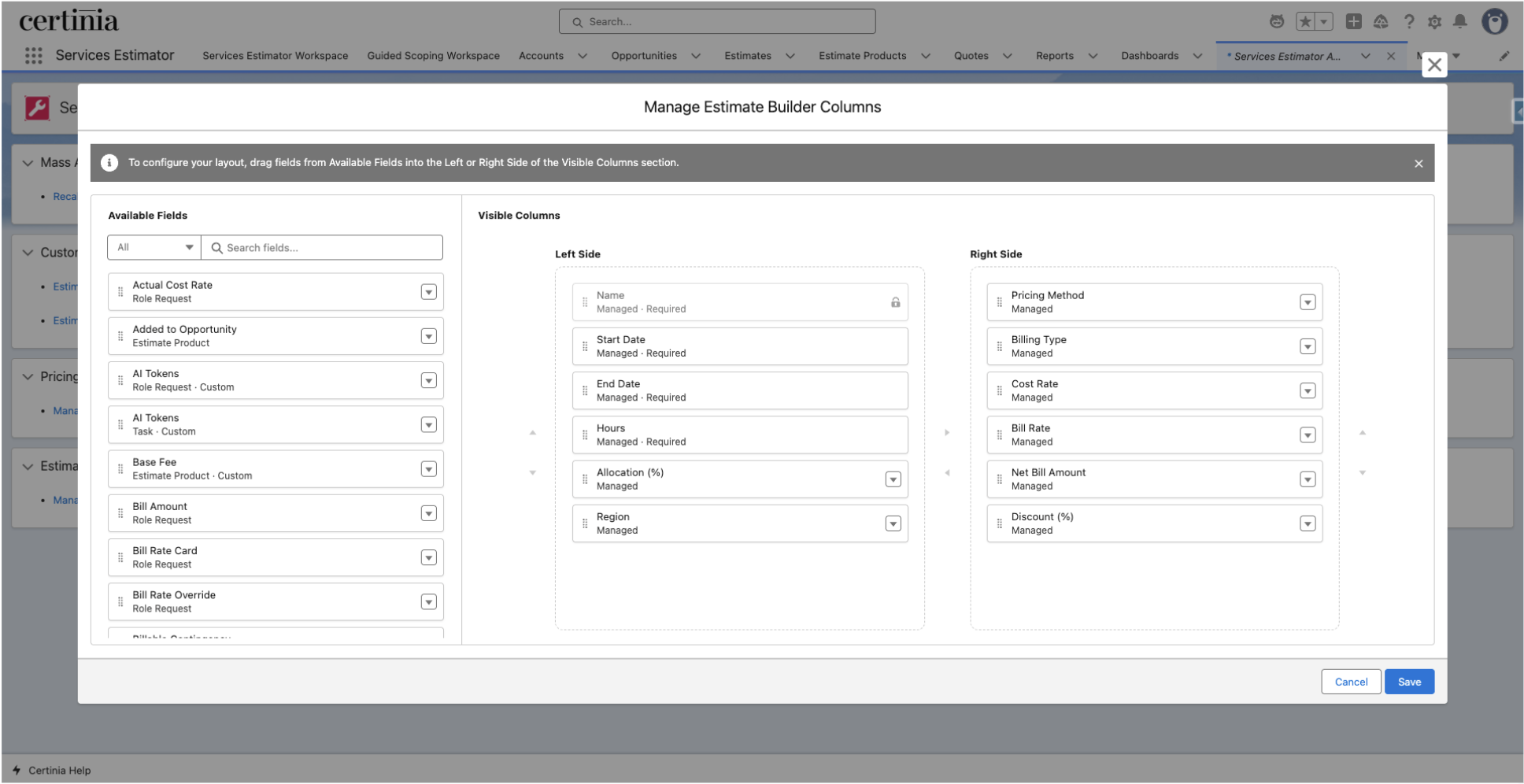Select the End Date column field
The height and width of the screenshot is (784, 1524).
740,390
